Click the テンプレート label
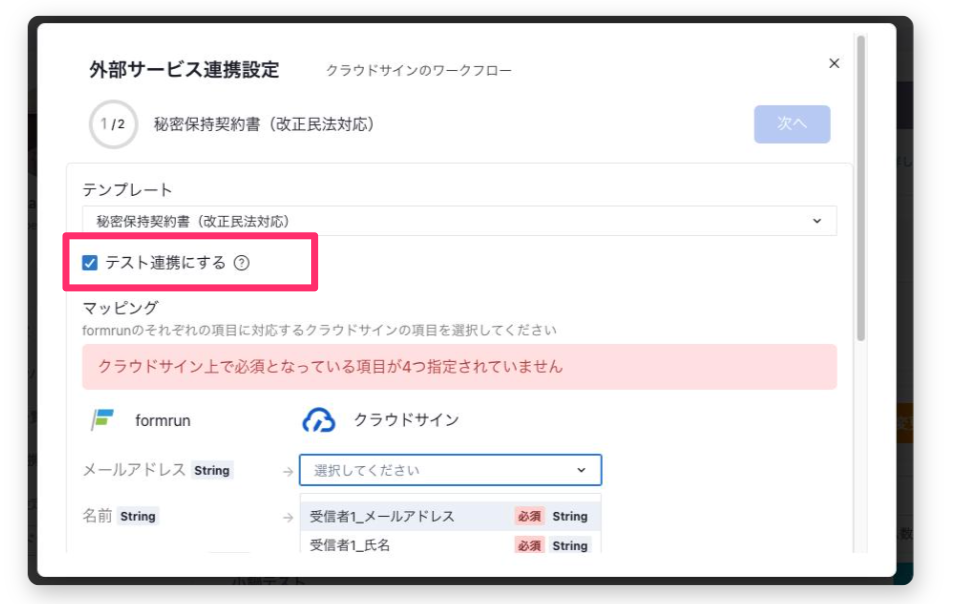The image size is (957, 604). click(x=128, y=190)
